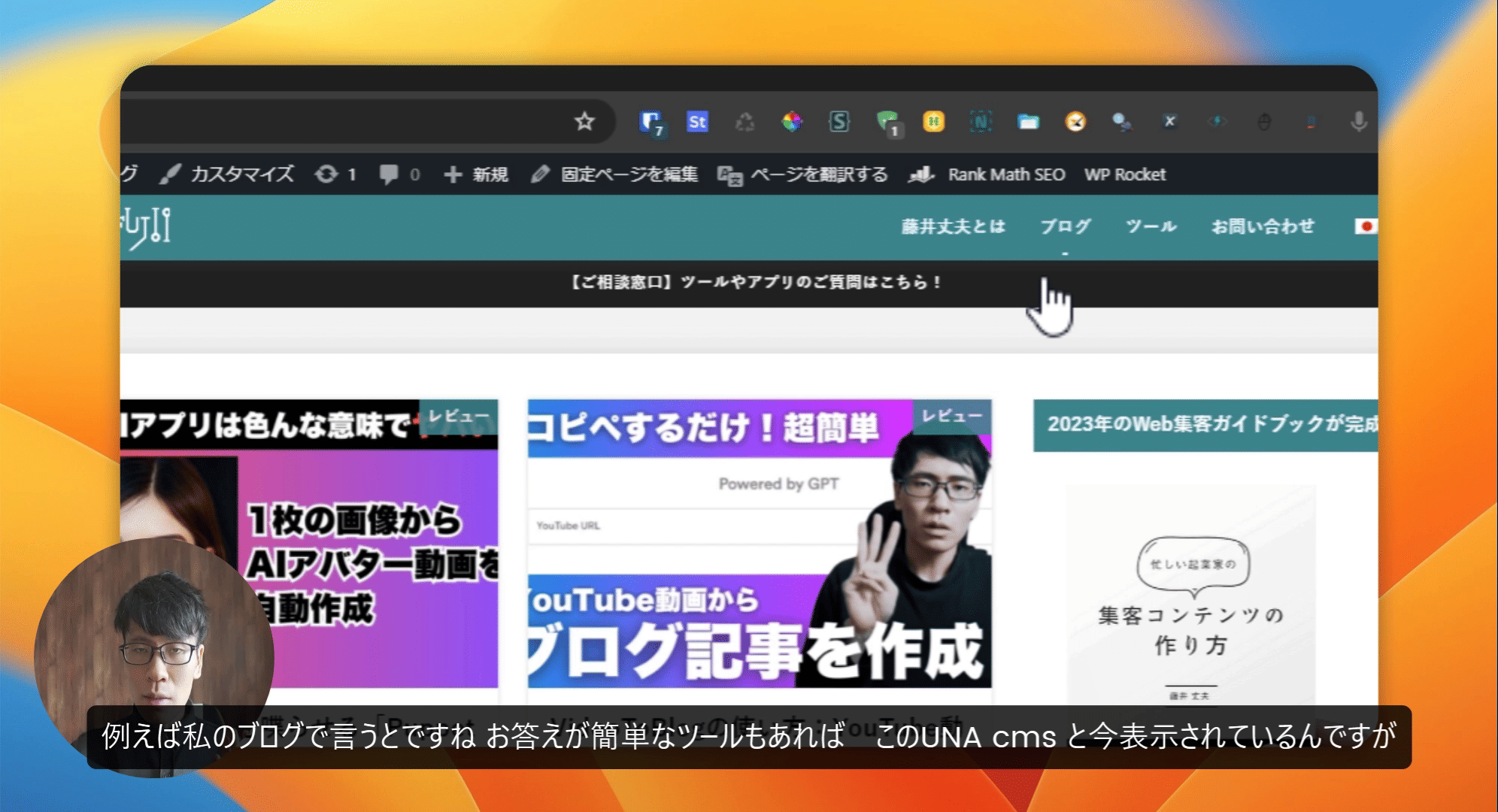The image size is (1498, 812).
Task: Switch language via Japanese flag icon
Action: point(1364,226)
